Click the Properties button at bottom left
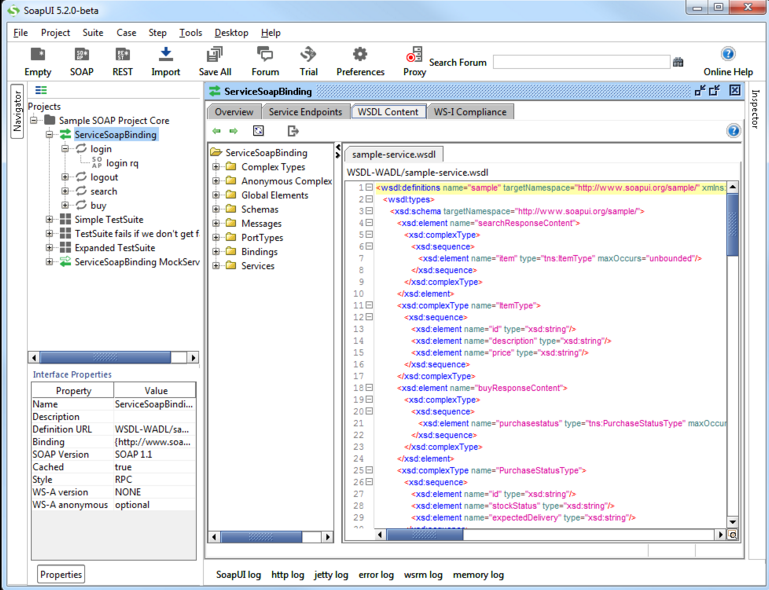Screen dimensions: 769x590 coord(61,574)
